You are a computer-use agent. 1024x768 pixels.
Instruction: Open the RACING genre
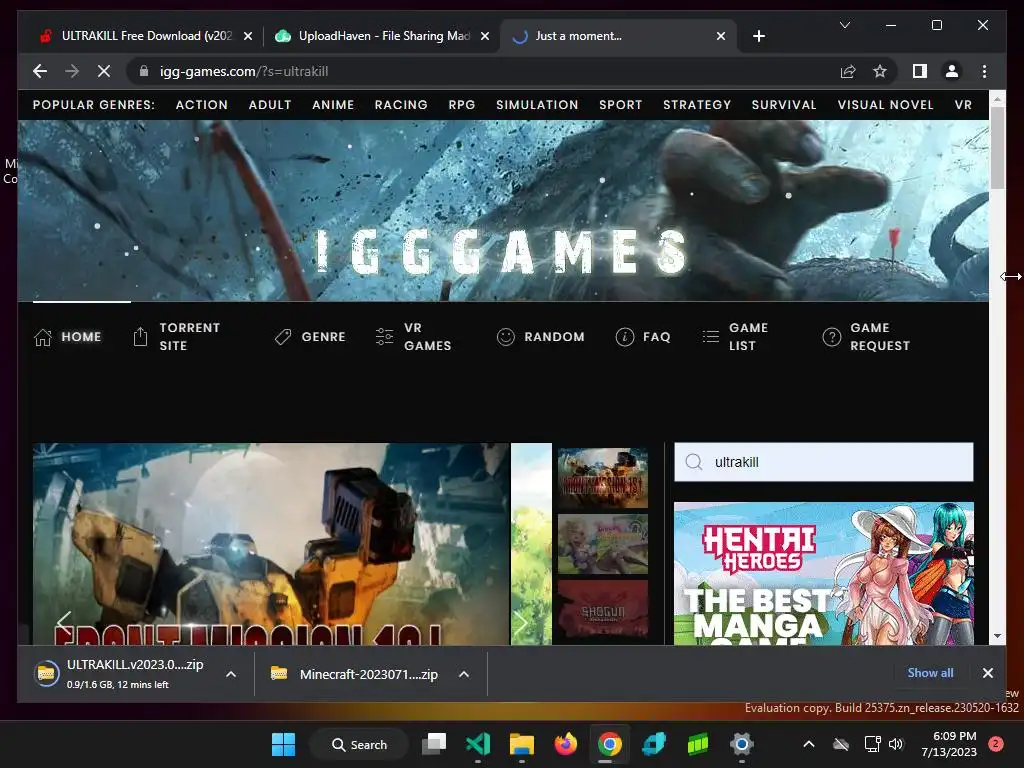pyautogui.click(x=401, y=104)
